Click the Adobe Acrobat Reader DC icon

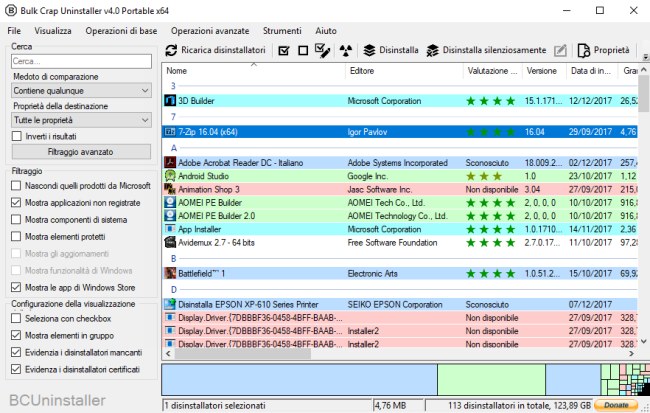[170, 163]
